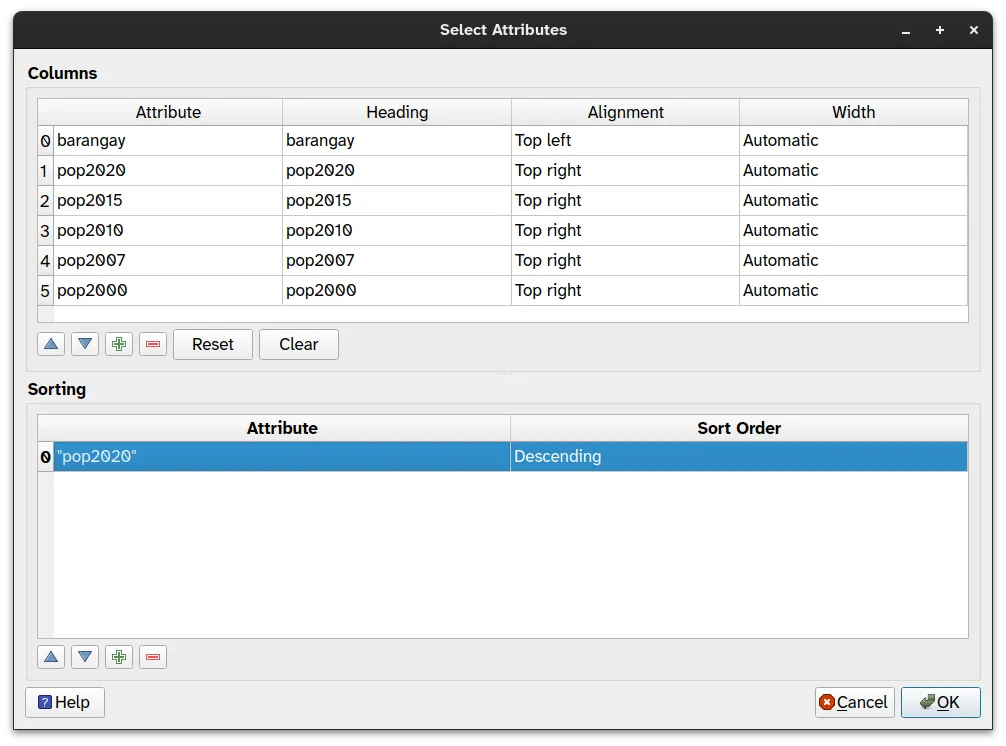Add a new column with green plus

[x=119, y=344]
